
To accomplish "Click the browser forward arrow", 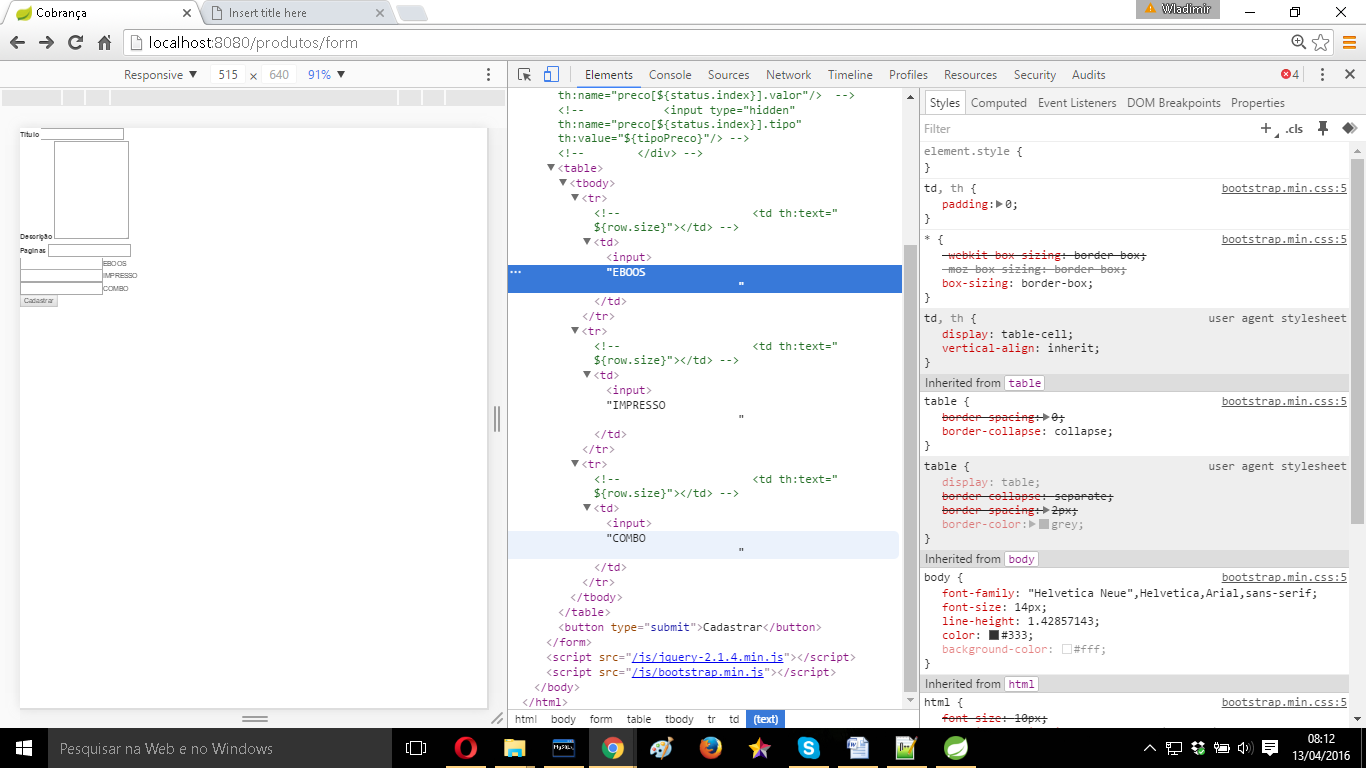I will click(46, 43).
